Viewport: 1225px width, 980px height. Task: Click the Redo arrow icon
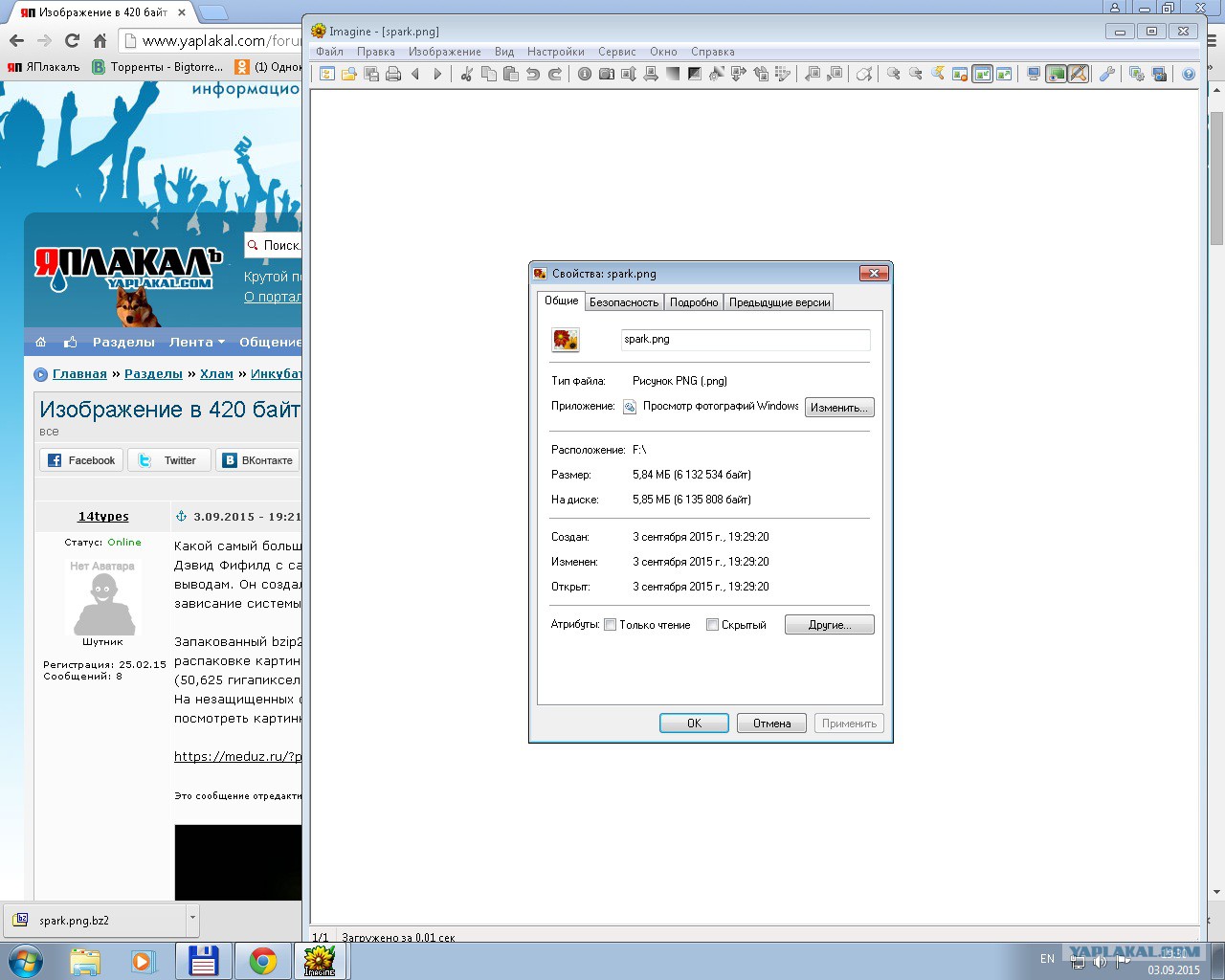(555, 74)
